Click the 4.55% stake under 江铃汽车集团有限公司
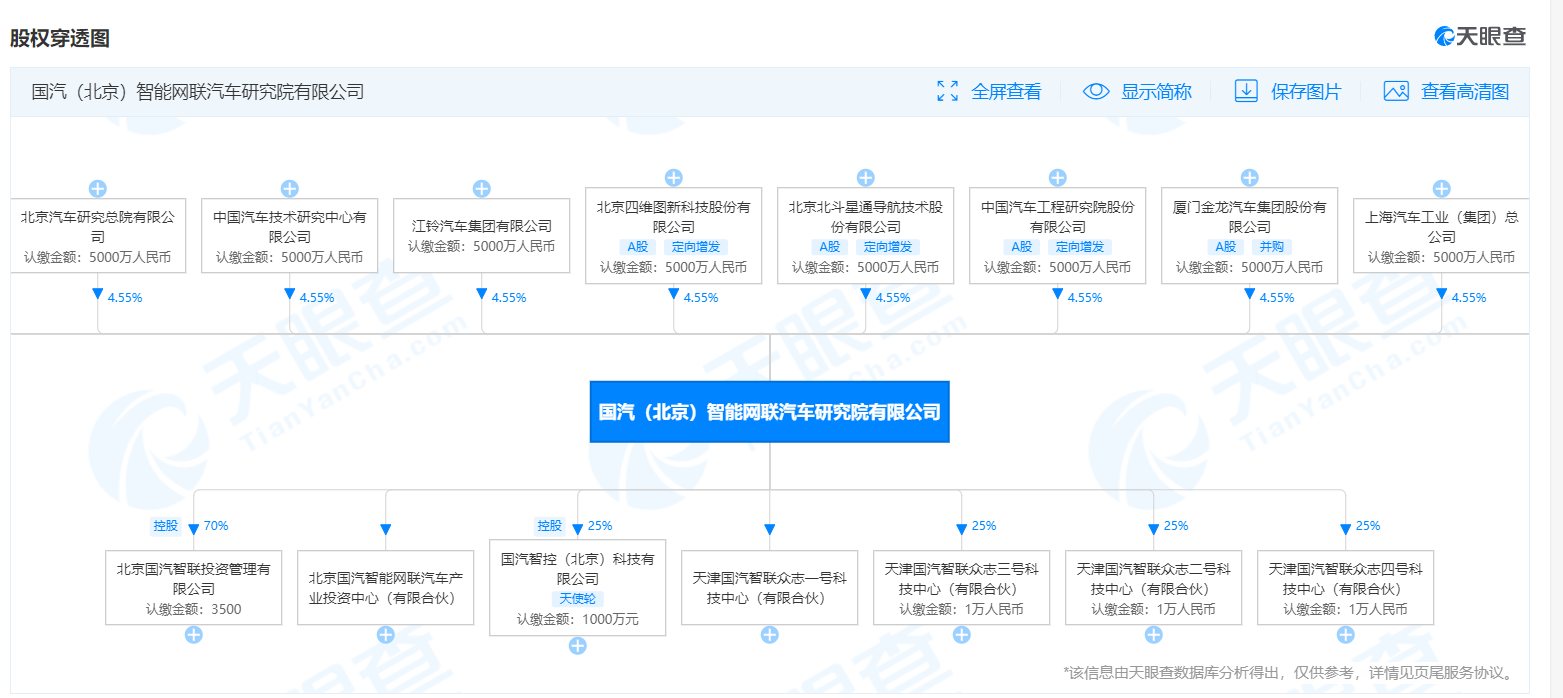 508,297
